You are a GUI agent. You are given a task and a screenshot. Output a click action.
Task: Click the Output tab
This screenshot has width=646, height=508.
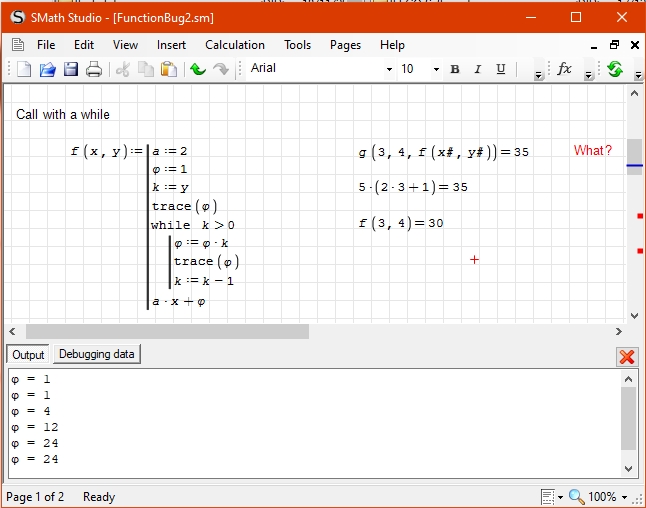[x=28, y=355]
